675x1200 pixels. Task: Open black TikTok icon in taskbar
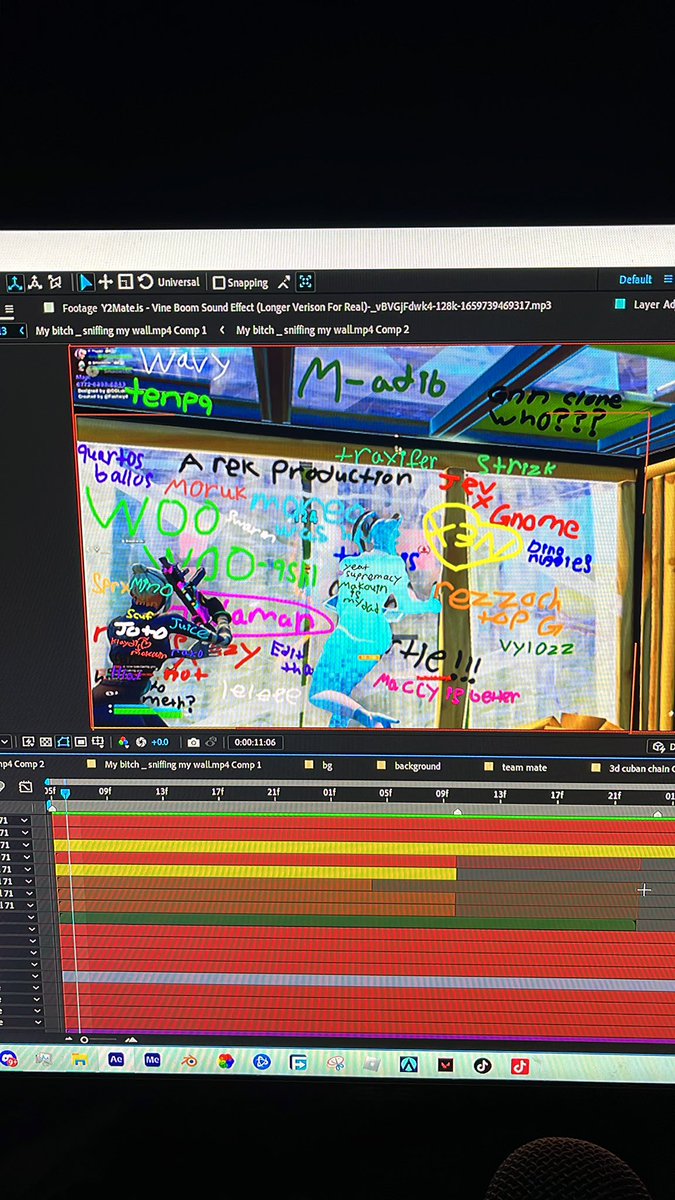(482, 1066)
